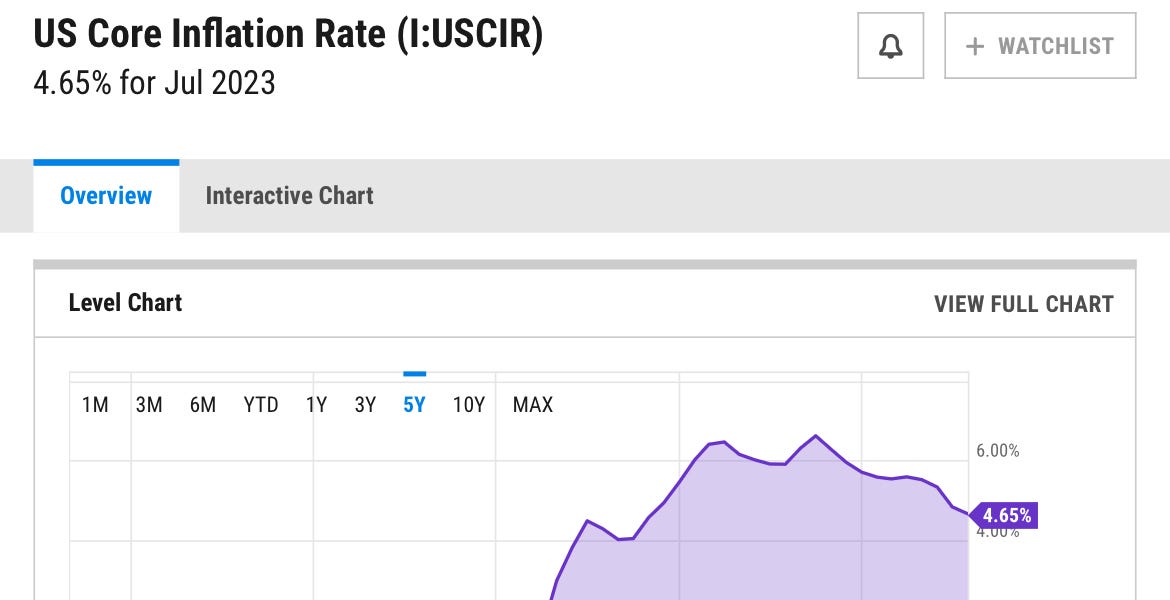Image resolution: width=1170 pixels, height=600 pixels.
Task: Select the MAX time range
Action: click(x=533, y=405)
